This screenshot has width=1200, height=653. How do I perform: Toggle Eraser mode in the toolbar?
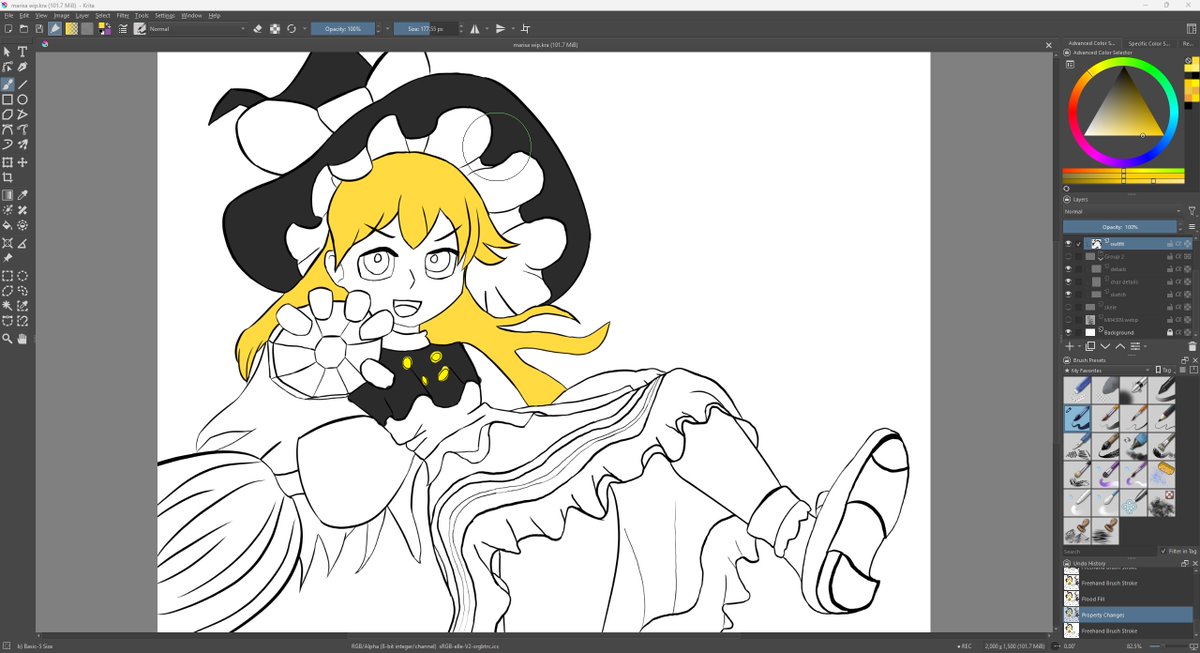[x=258, y=29]
